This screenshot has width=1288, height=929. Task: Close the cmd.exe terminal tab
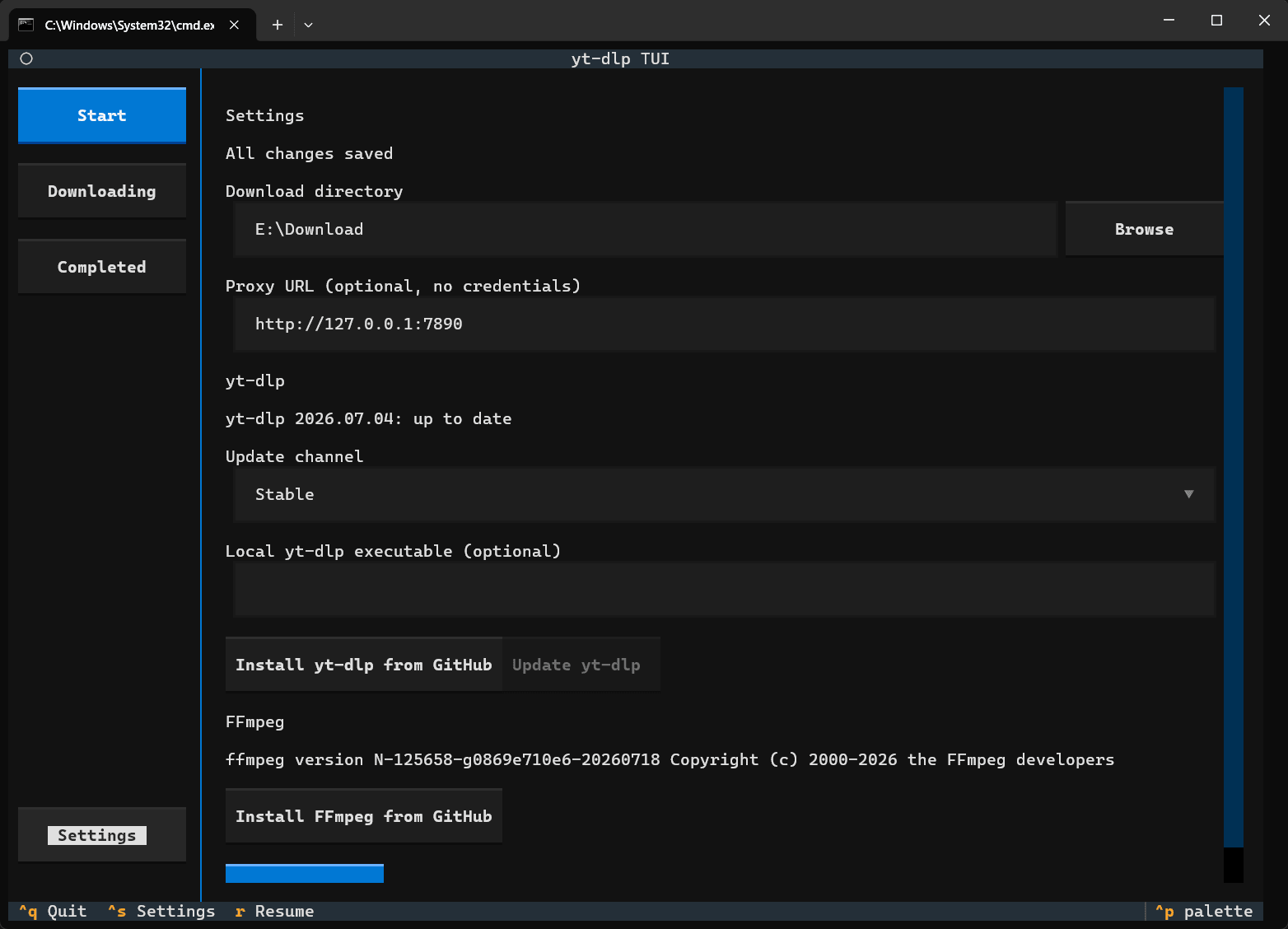pos(234,25)
